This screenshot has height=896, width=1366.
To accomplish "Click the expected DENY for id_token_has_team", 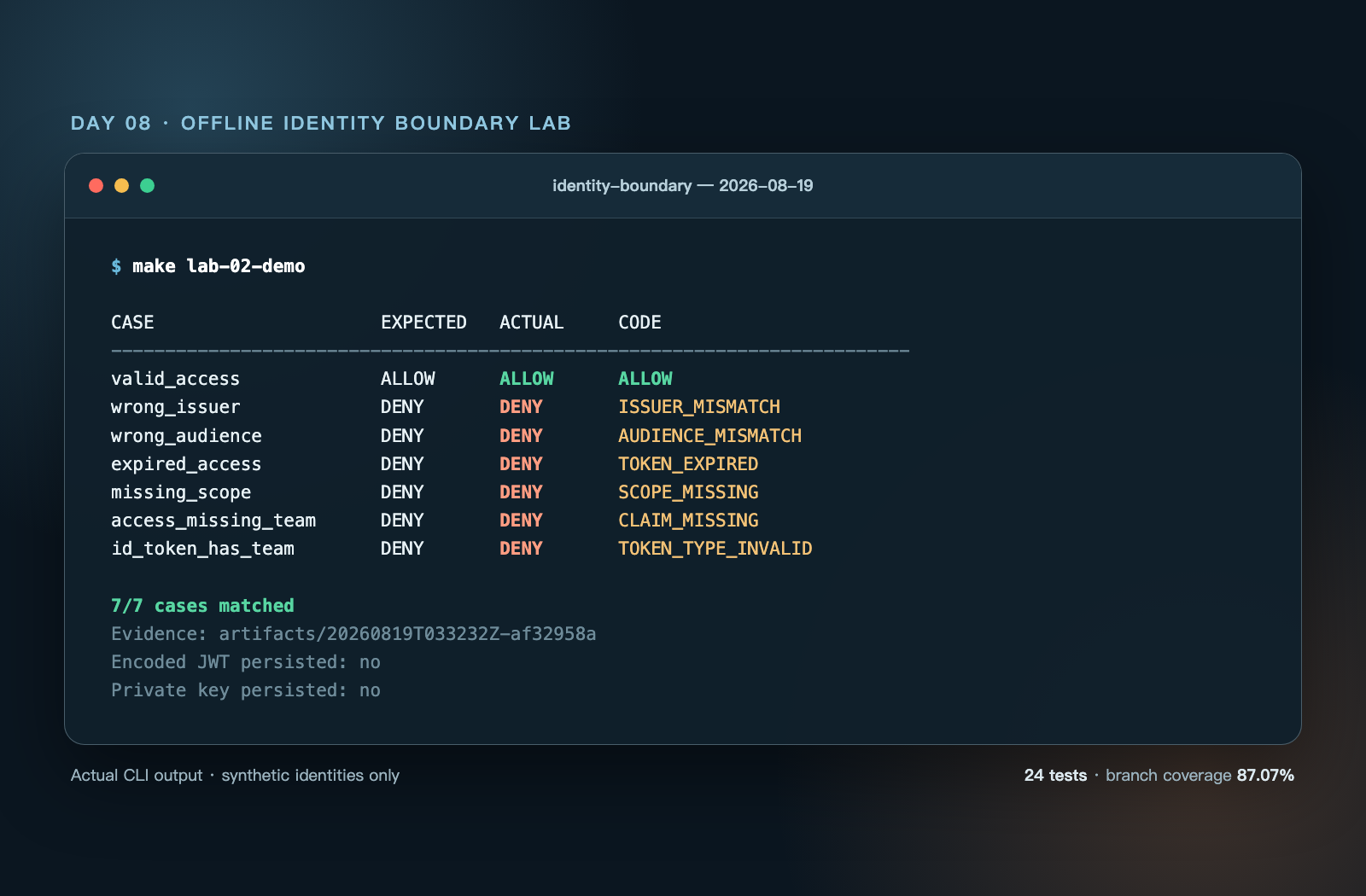I will point(402,549).
